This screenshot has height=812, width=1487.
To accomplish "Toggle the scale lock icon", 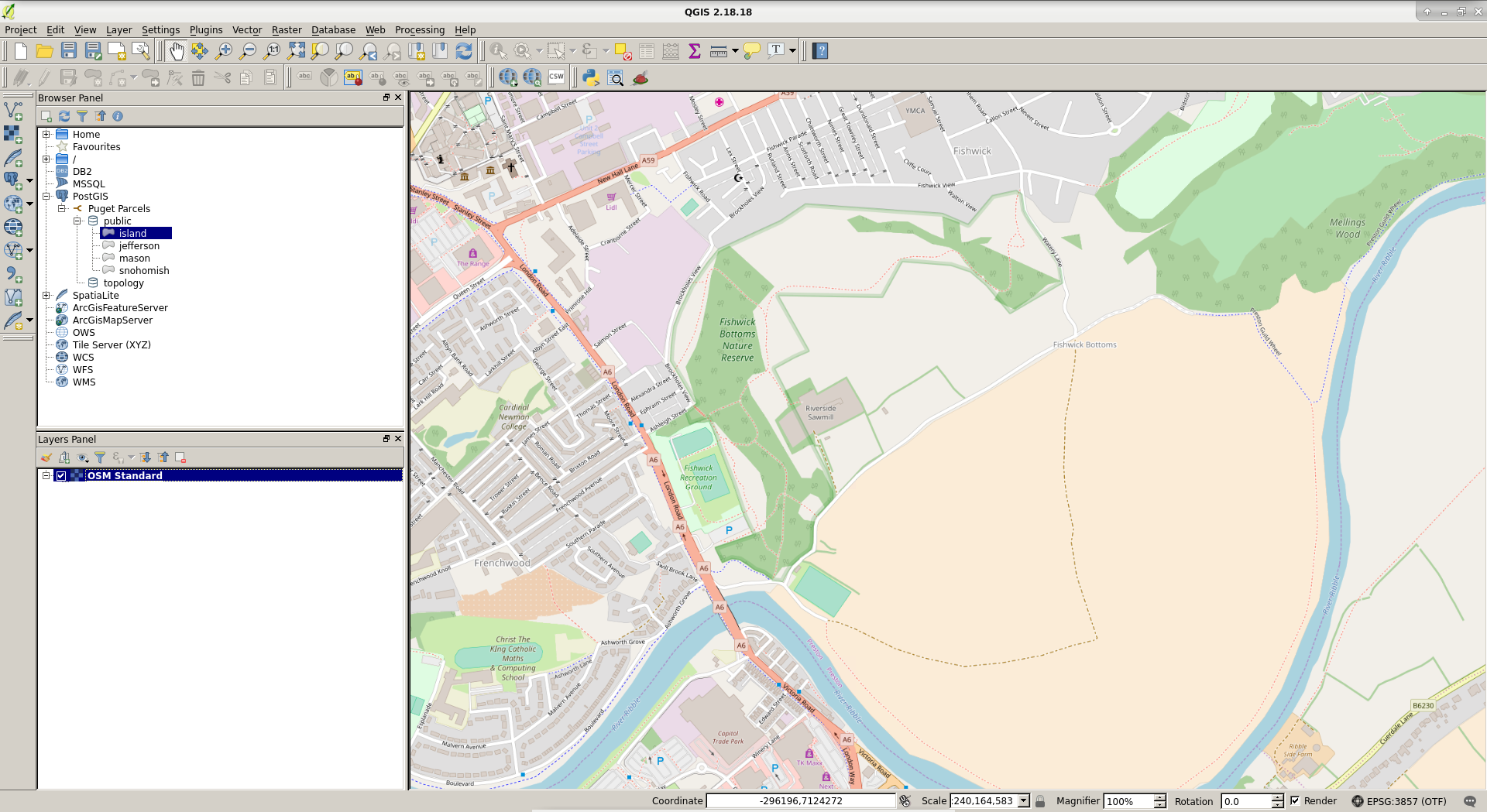I will (x=1040, y=801).
